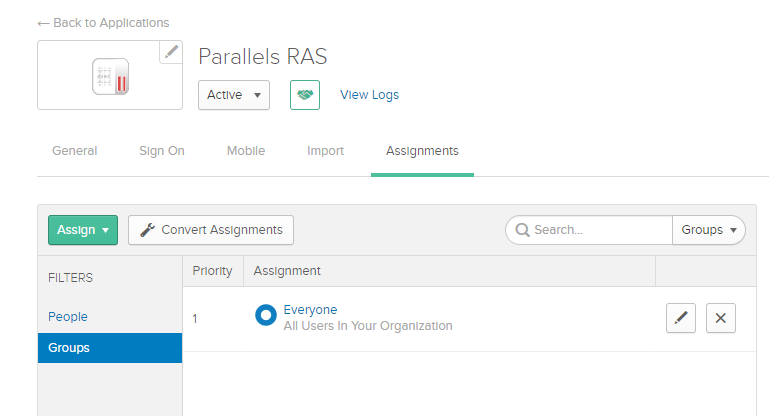The height and width of the screenshot is (416, 769).
Task: Open the Groups search-scope dropdown
Action: (x=708, y=230)
